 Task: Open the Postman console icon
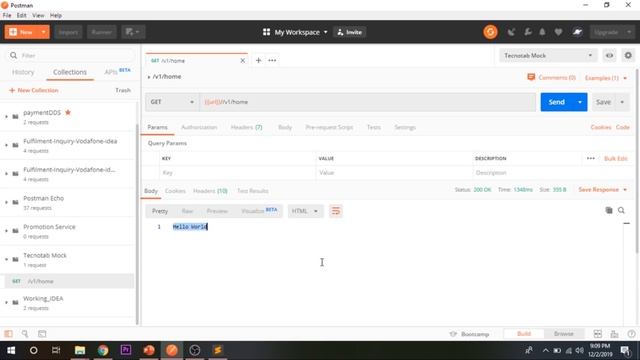(42, 334)
